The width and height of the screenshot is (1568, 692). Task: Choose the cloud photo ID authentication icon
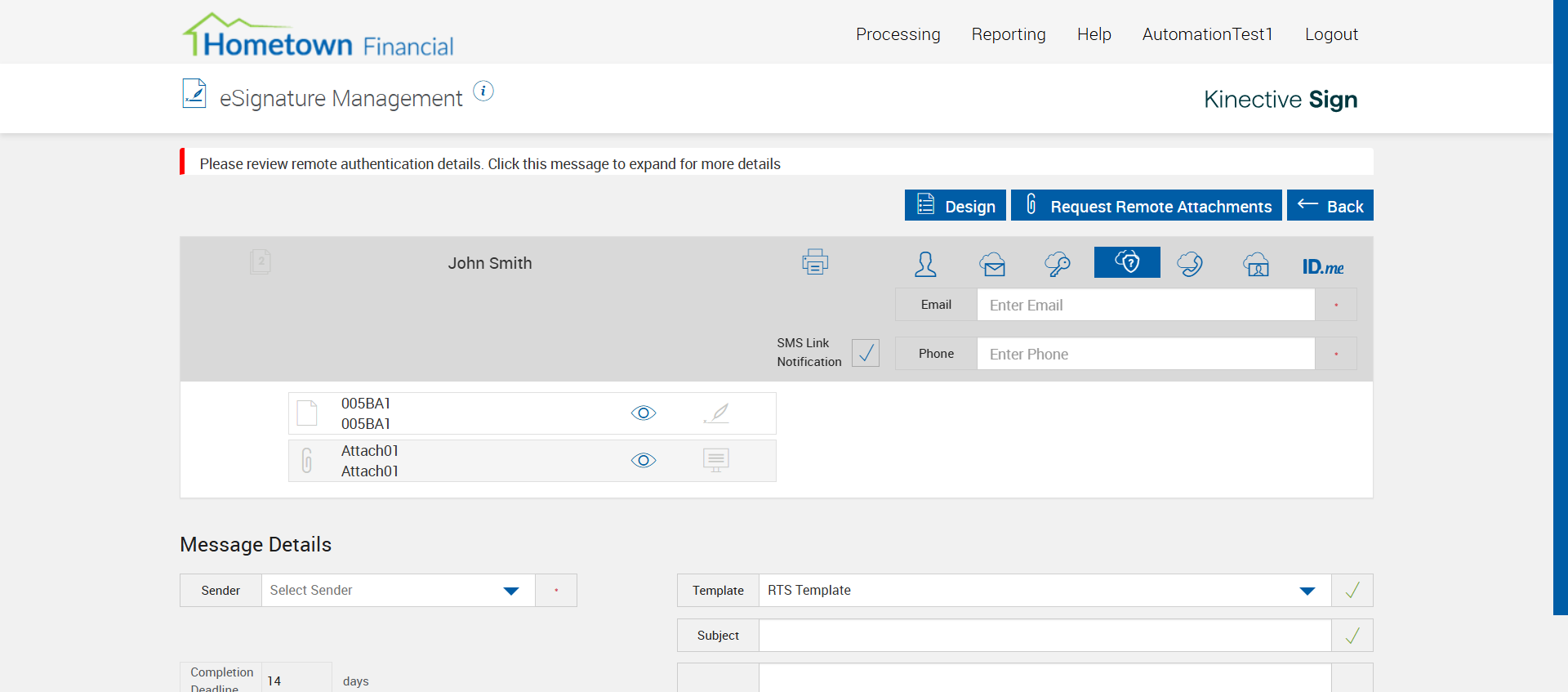[1256, 264]
